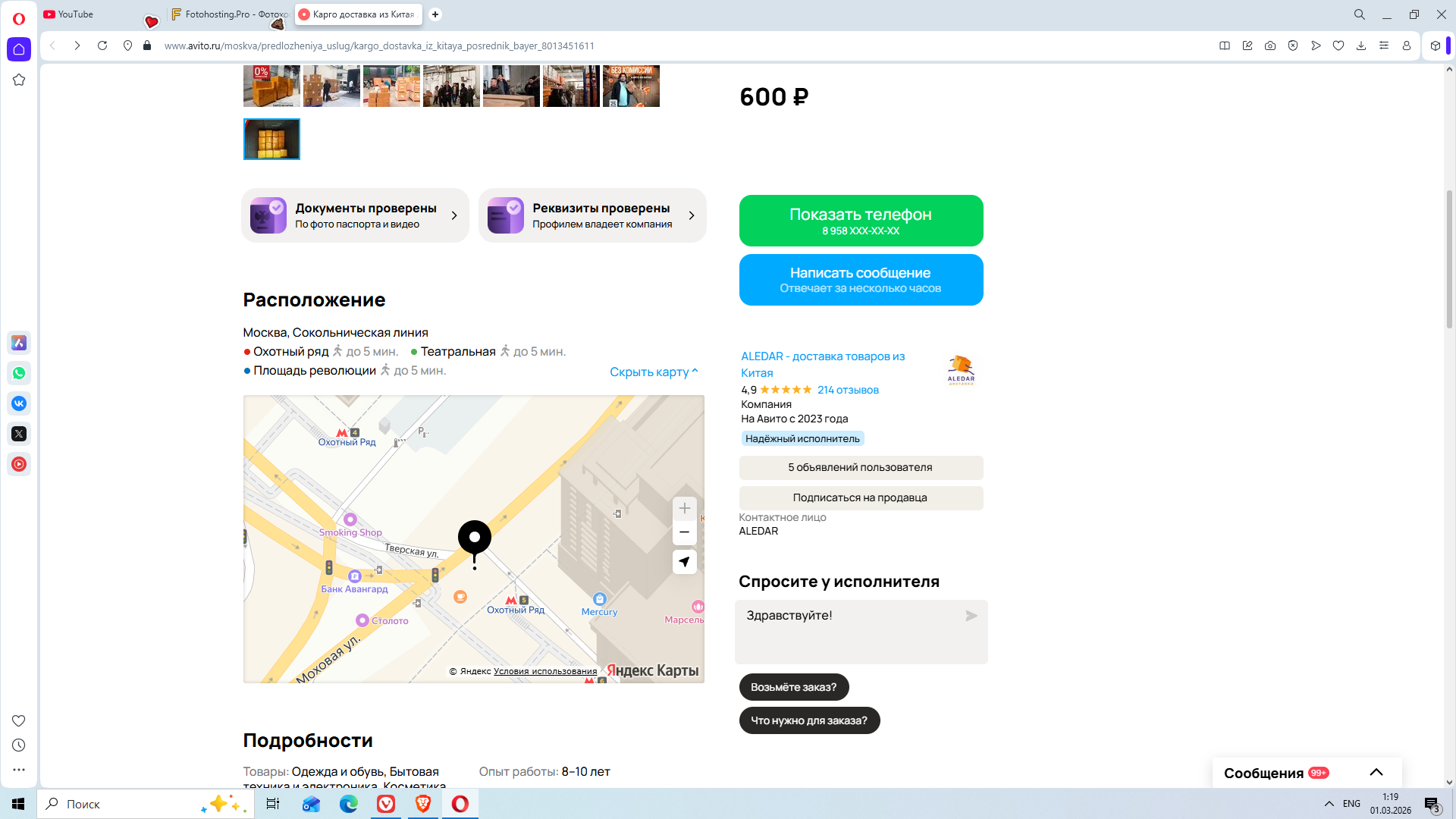Open Opera snapshot camera icon
1456x819 pixels.
point(1270,45)
